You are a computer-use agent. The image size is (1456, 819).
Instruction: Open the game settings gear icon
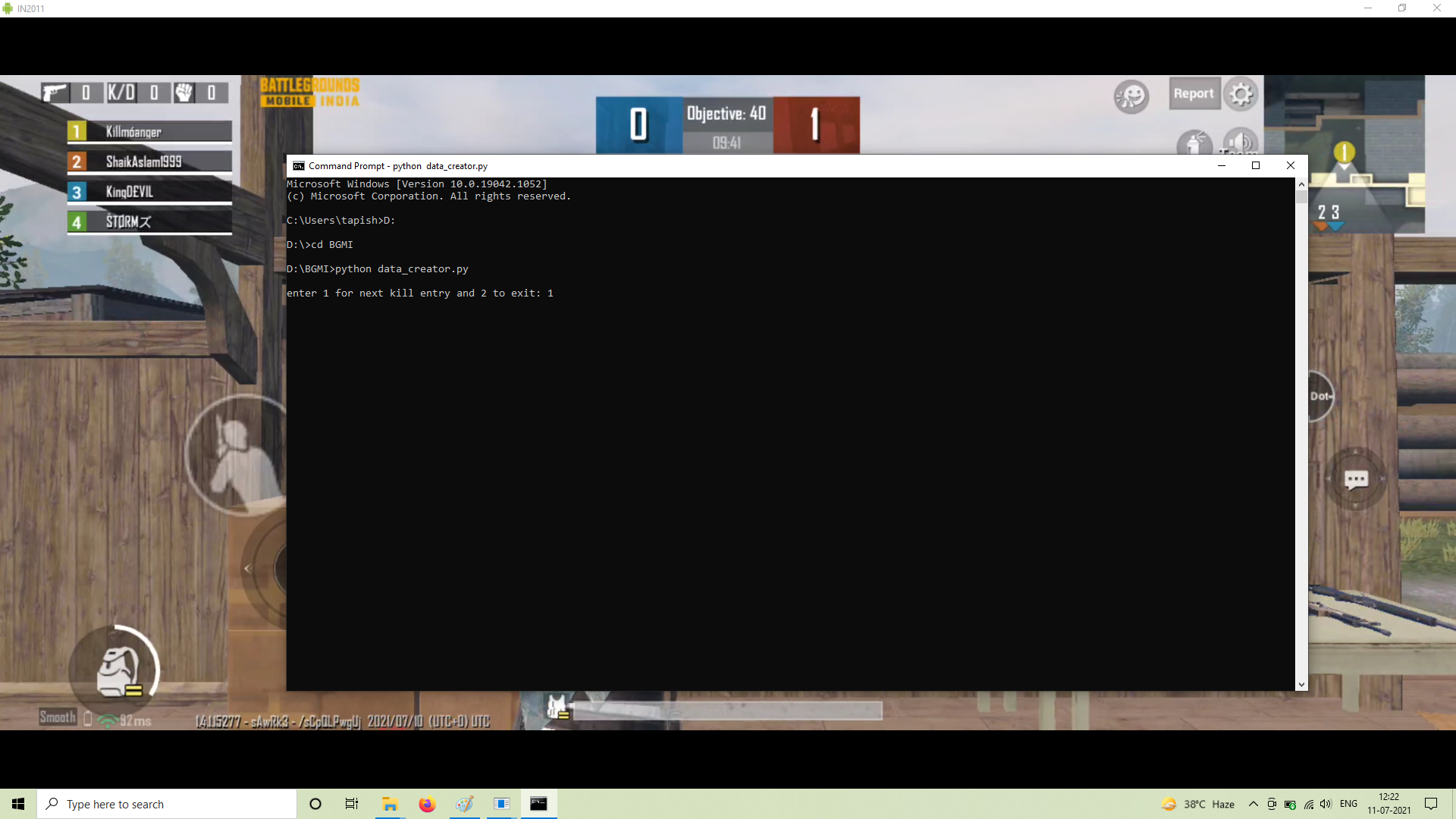[x=1241, y=95]
